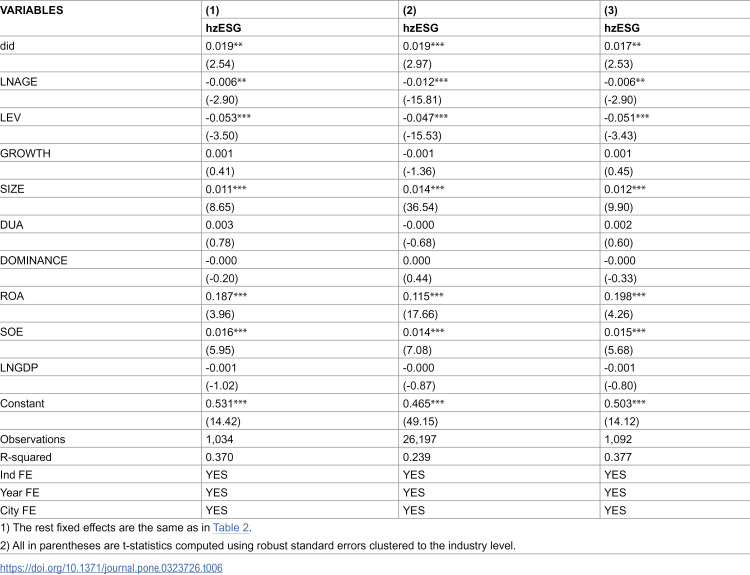
Task: Click the Table 2 link in the footnote
Action: click(231, 528)
